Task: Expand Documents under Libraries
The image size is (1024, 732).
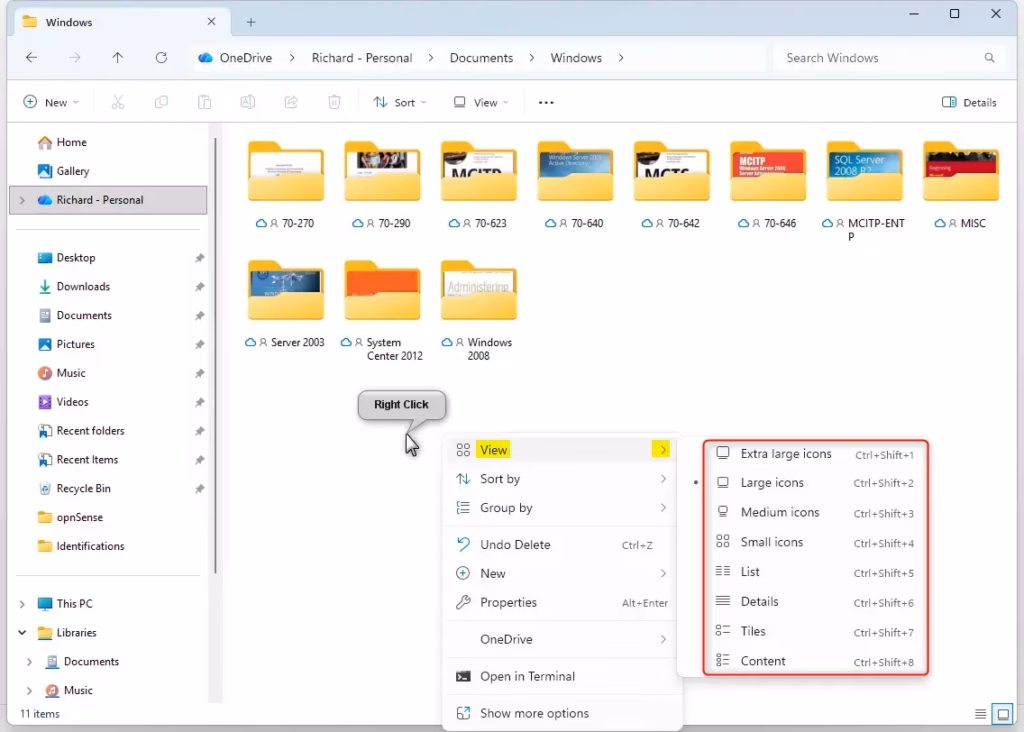Action: 29,661
